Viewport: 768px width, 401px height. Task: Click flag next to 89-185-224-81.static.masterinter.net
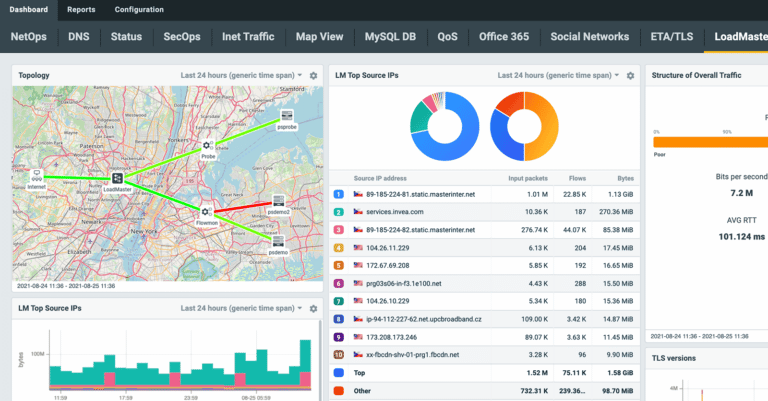tap(358, 194)
